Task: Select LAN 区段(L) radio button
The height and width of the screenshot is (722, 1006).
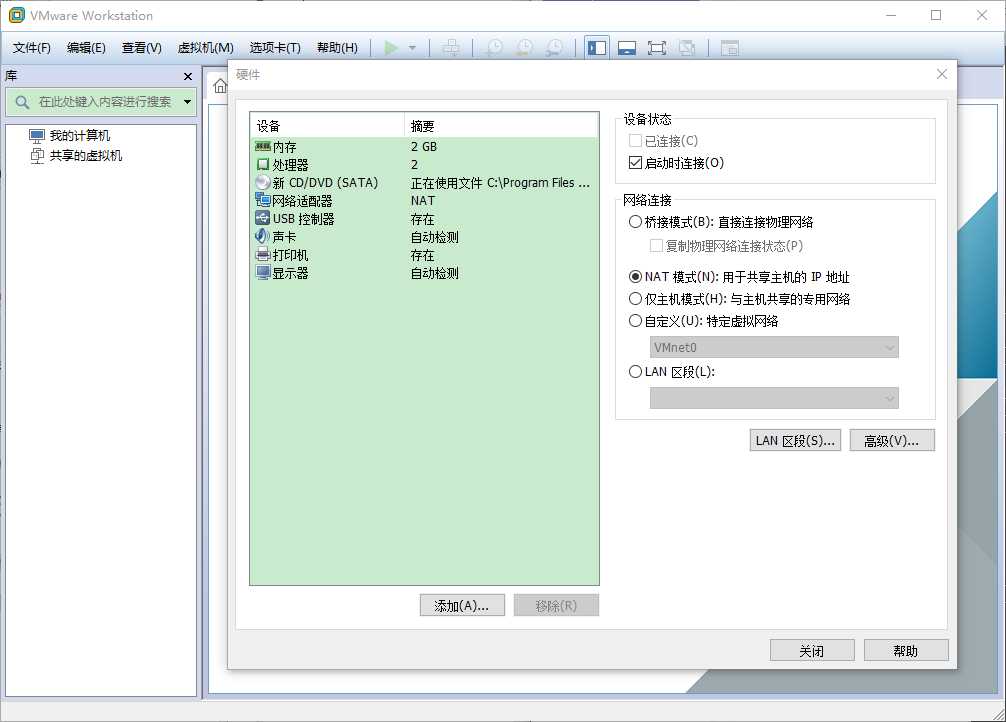Action: point(635,371)
